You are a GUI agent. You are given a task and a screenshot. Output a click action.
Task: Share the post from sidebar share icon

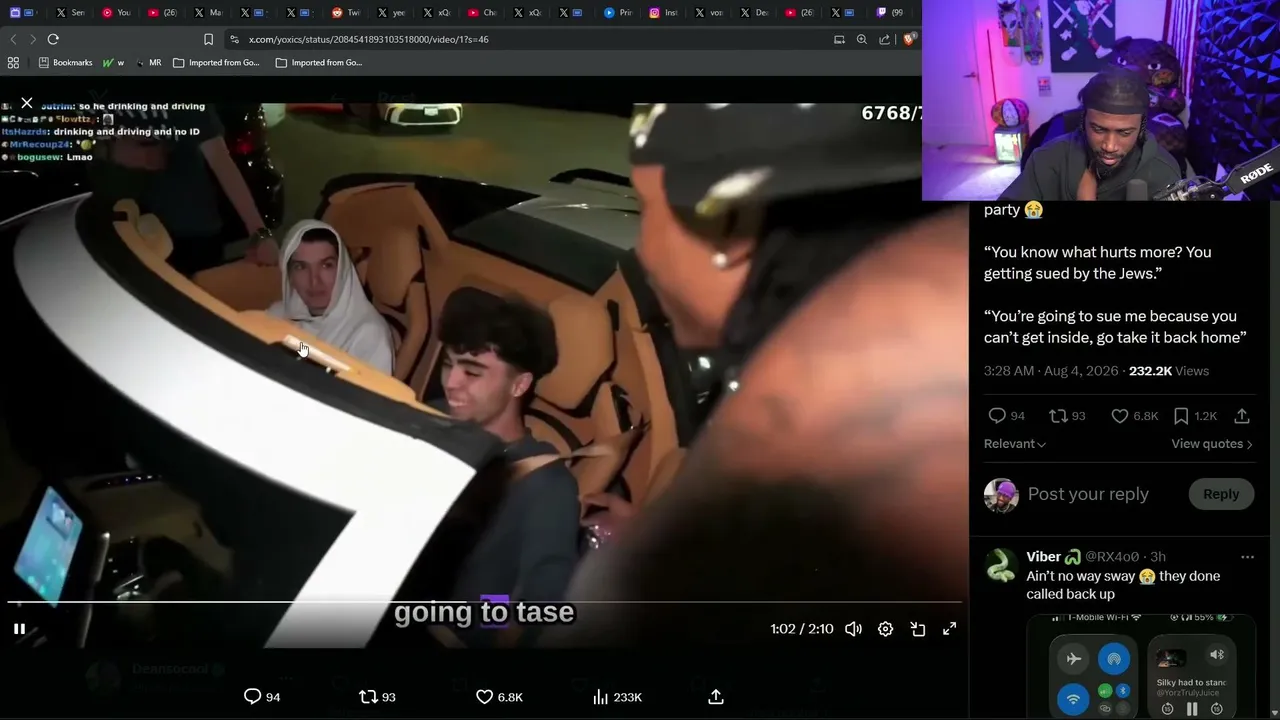(1242, 416)
